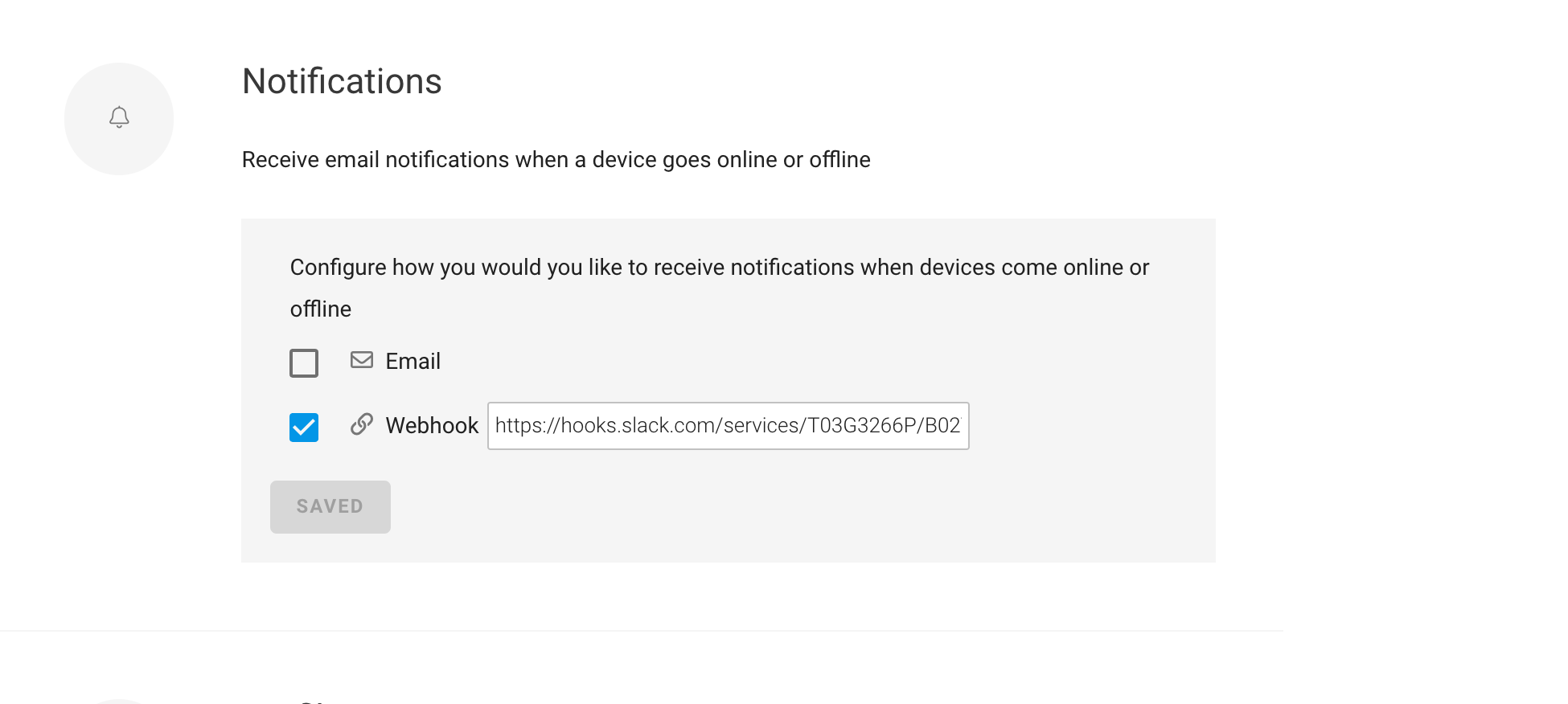
Task: Click the Webhook option label
Action: click(x=432, y=426)
